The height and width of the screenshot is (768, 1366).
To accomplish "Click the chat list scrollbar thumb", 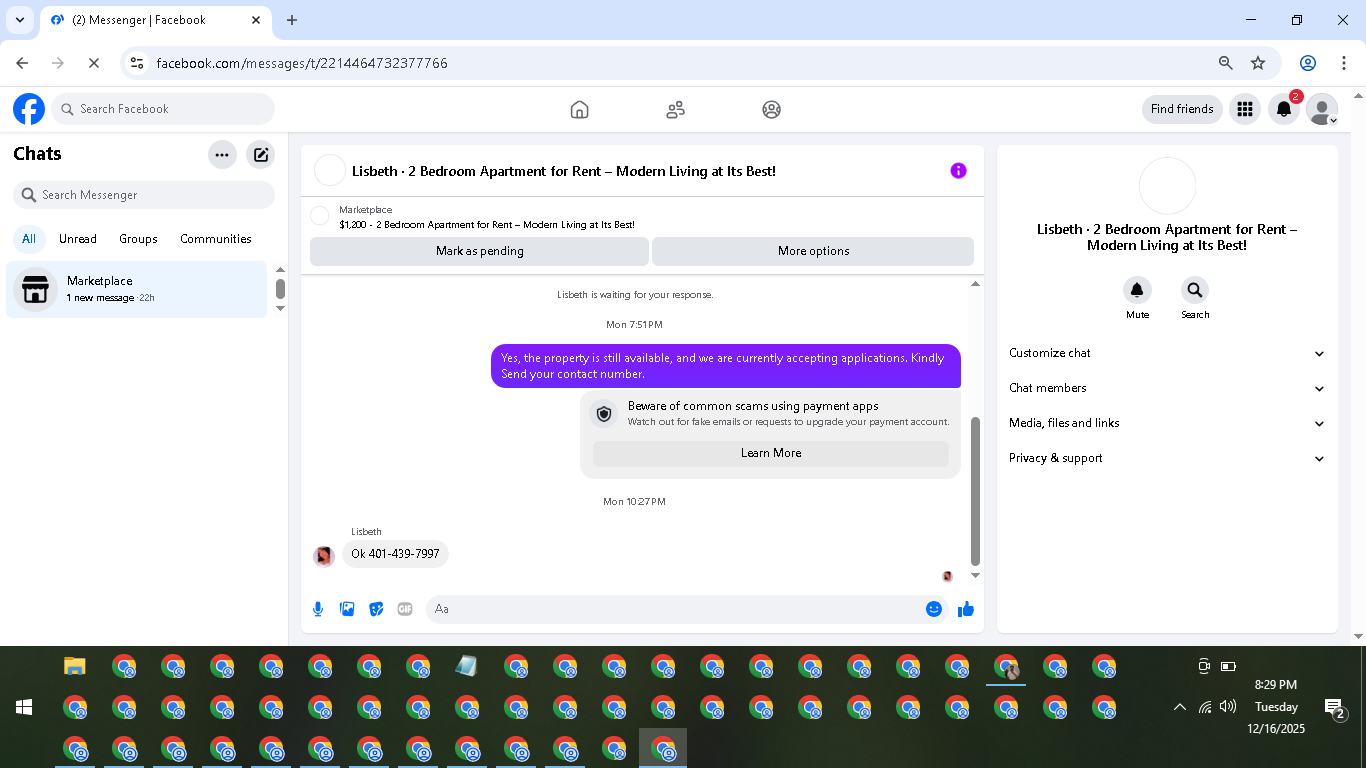I will point(281,289).
